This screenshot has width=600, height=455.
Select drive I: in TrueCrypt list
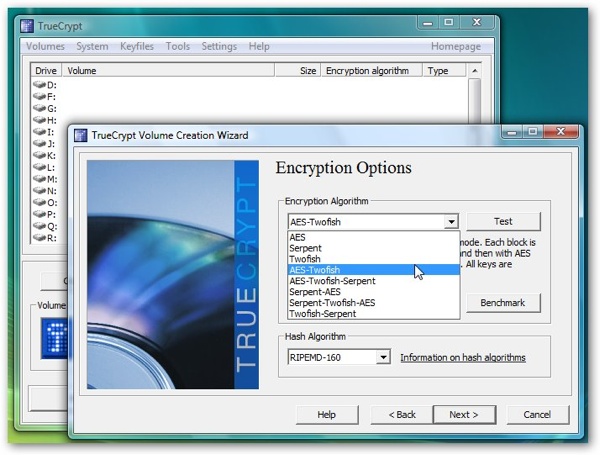[44, 132]
